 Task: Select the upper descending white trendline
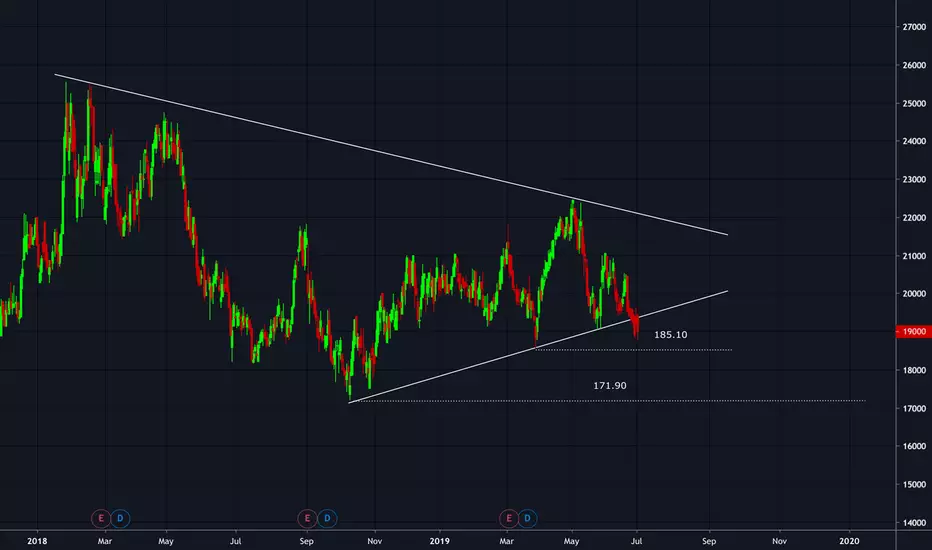click(x=391, y=155)
